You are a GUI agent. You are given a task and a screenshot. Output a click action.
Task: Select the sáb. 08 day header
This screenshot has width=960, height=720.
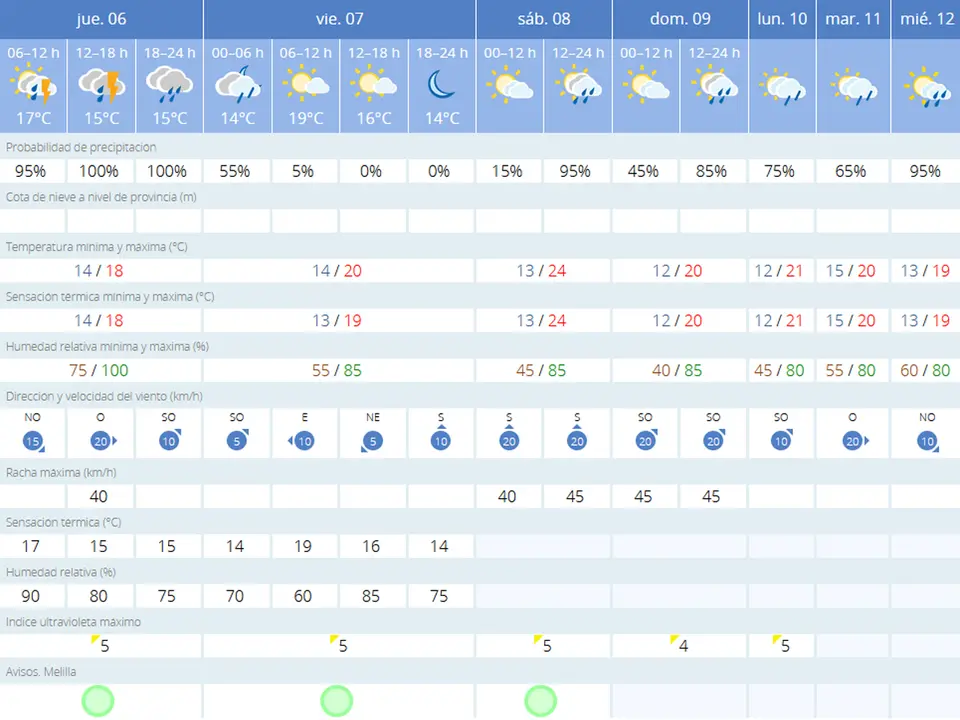point(544,19)
